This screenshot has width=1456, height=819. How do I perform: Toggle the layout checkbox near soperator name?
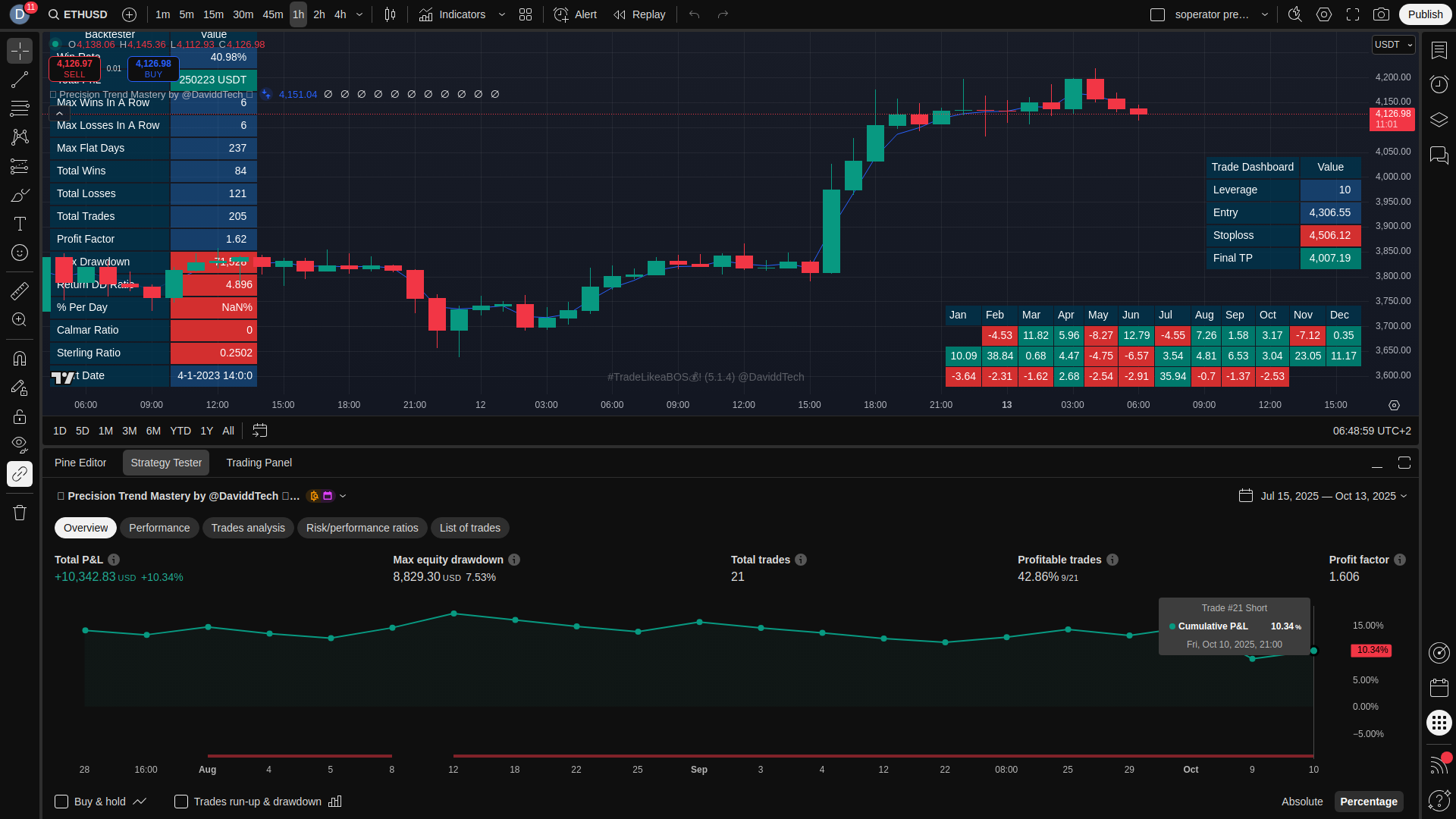pos(1157,14)
